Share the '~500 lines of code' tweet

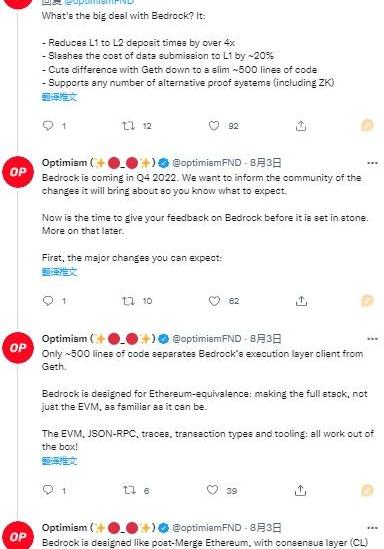tap(300, 490)
